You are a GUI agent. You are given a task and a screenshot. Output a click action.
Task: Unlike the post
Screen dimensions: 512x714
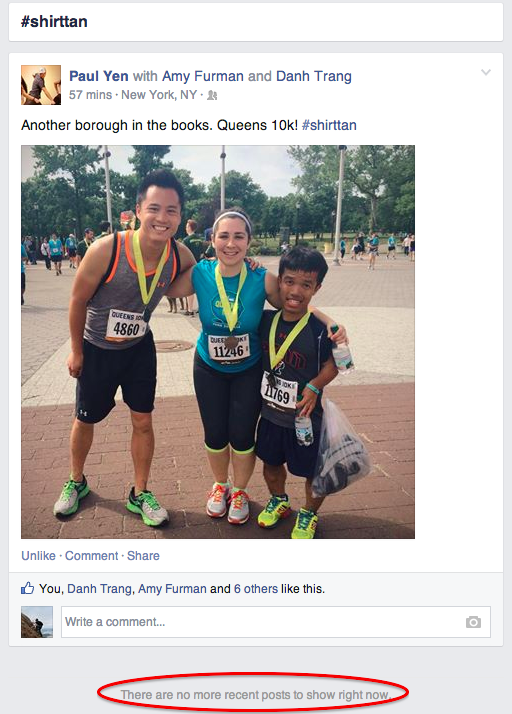click(x=38, y=556)
